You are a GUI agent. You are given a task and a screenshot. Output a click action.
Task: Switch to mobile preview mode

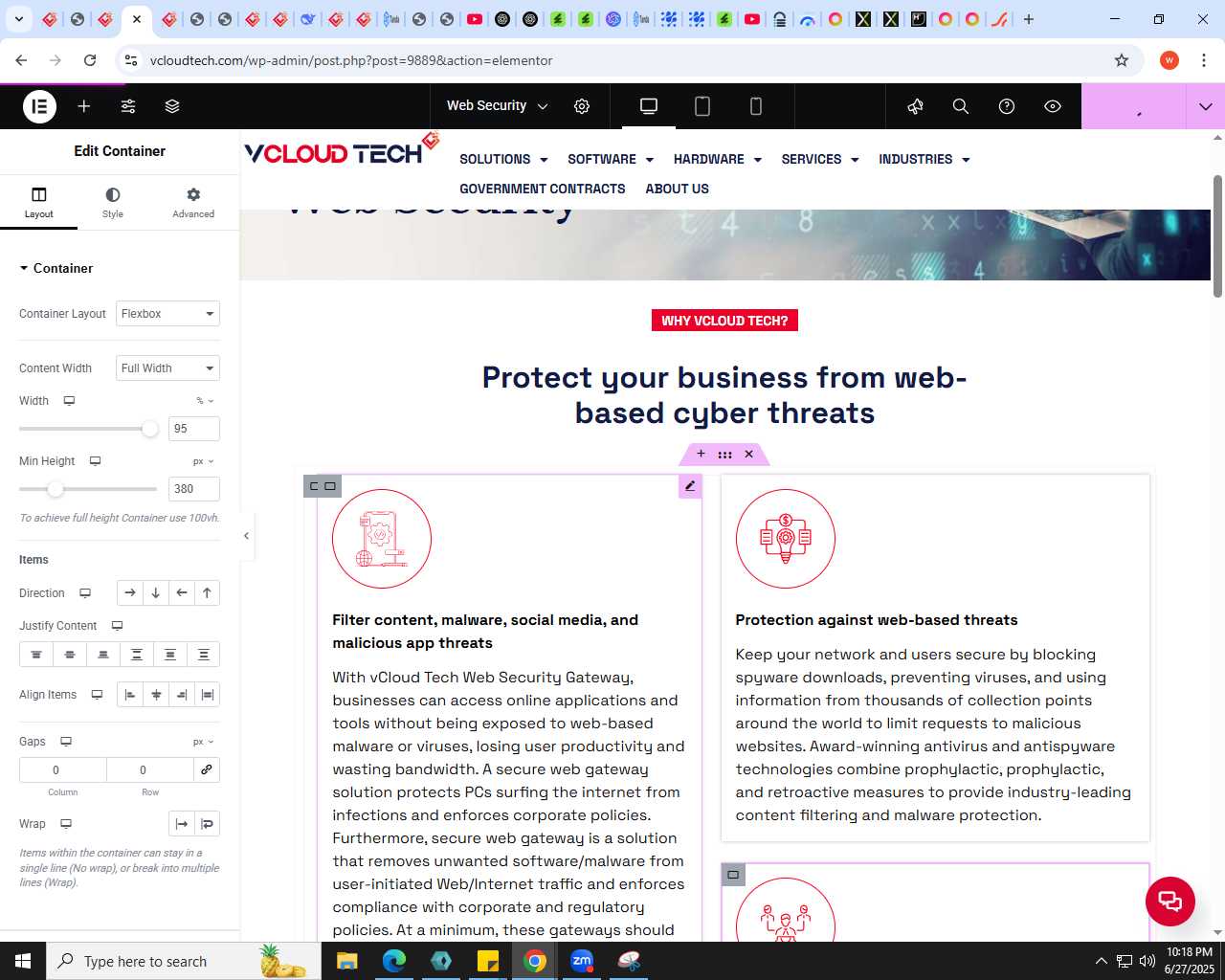756,106
